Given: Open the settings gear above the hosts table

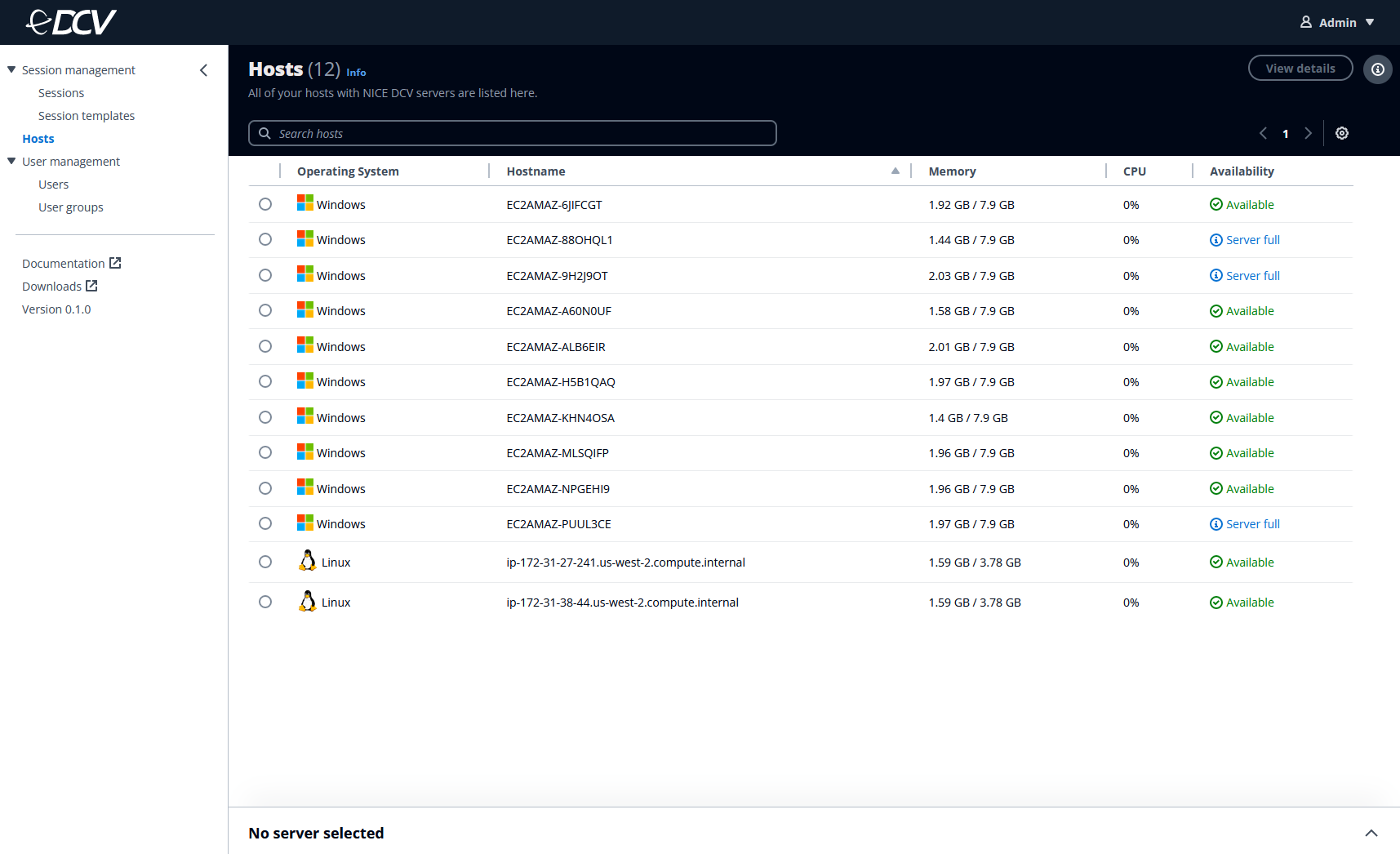Looking at the screenshot, I should tap(1341, 132).
